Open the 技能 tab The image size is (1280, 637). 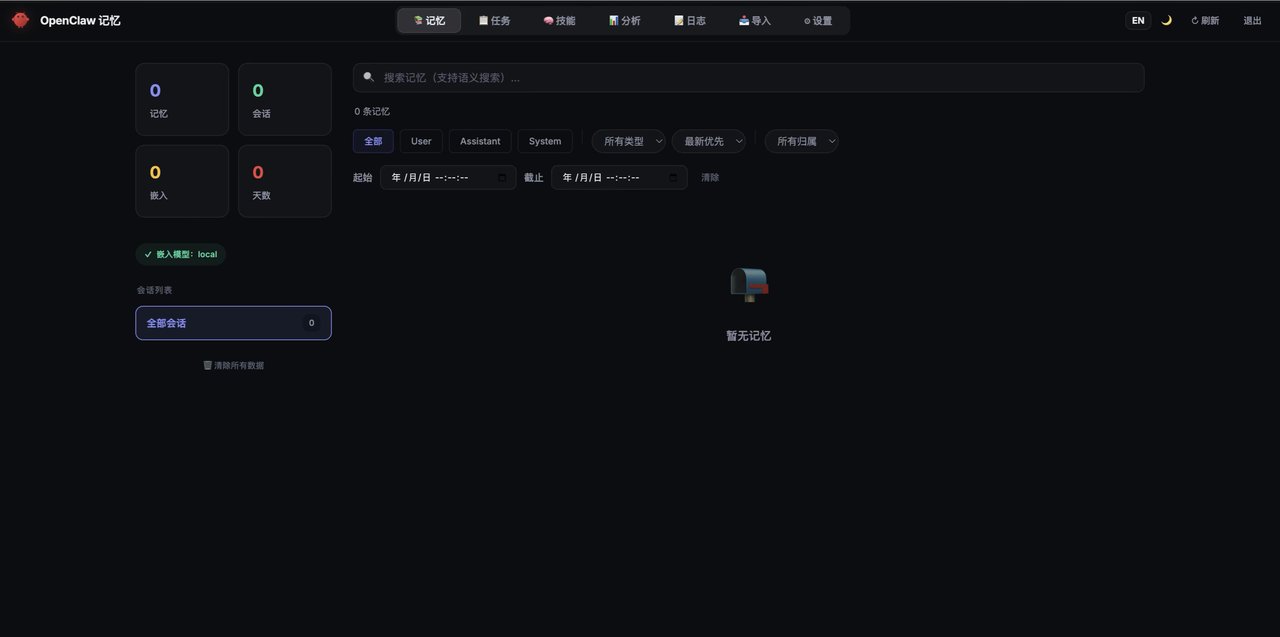click(559, 20)
